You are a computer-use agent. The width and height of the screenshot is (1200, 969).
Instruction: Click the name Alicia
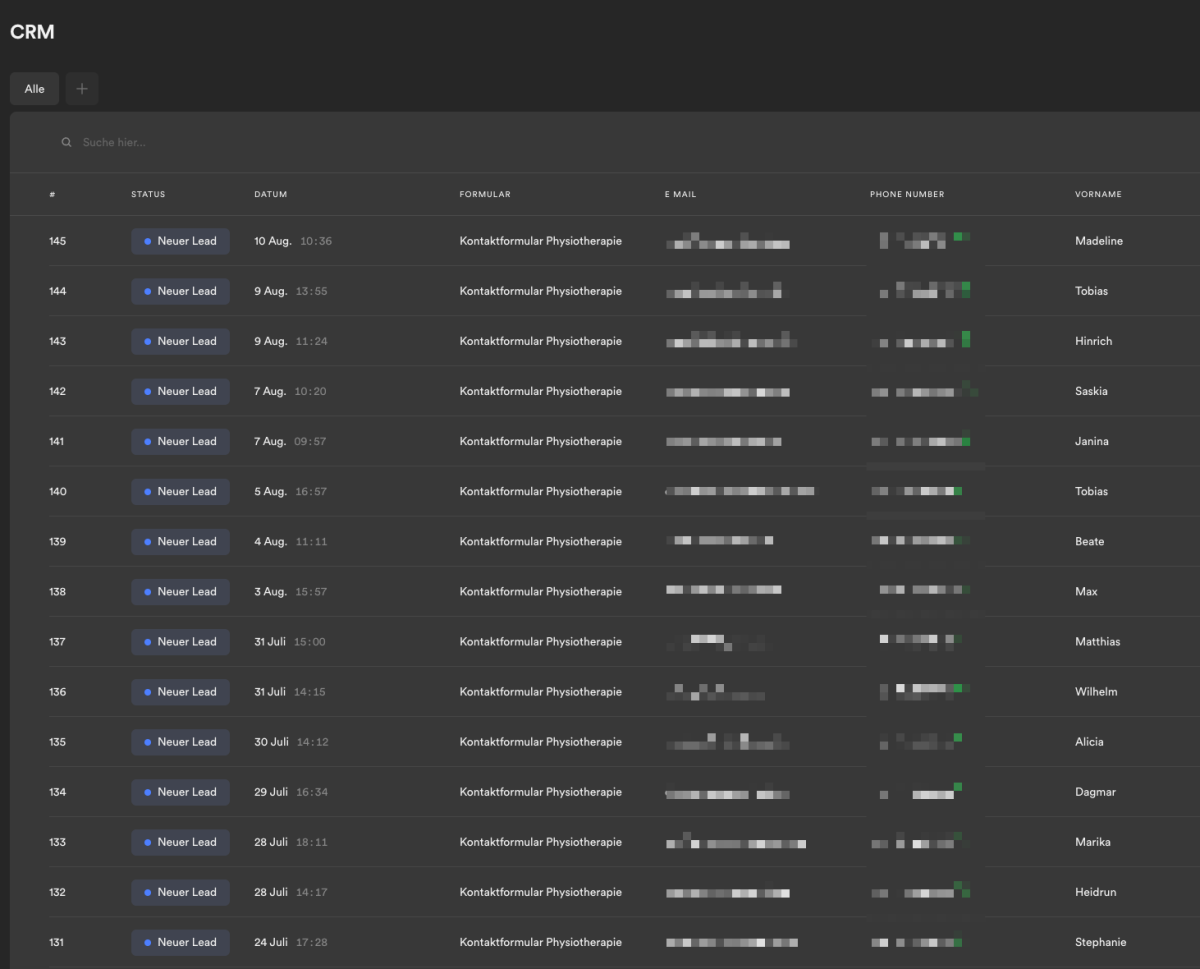[x=1089, y=741]
